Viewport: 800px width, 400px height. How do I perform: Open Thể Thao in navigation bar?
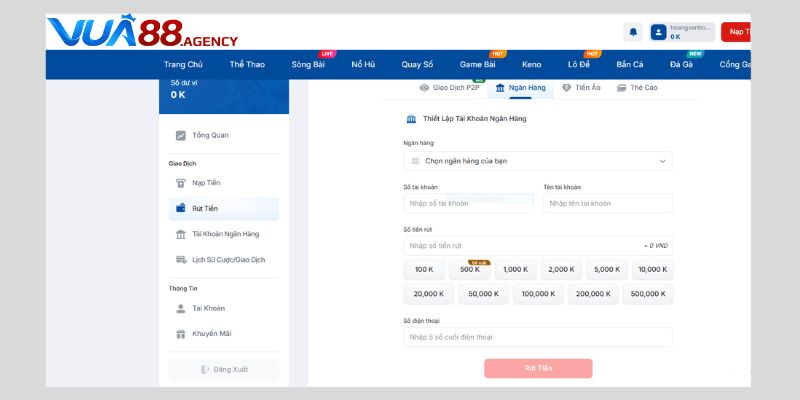pyautogui.click(x=246, y=65)
